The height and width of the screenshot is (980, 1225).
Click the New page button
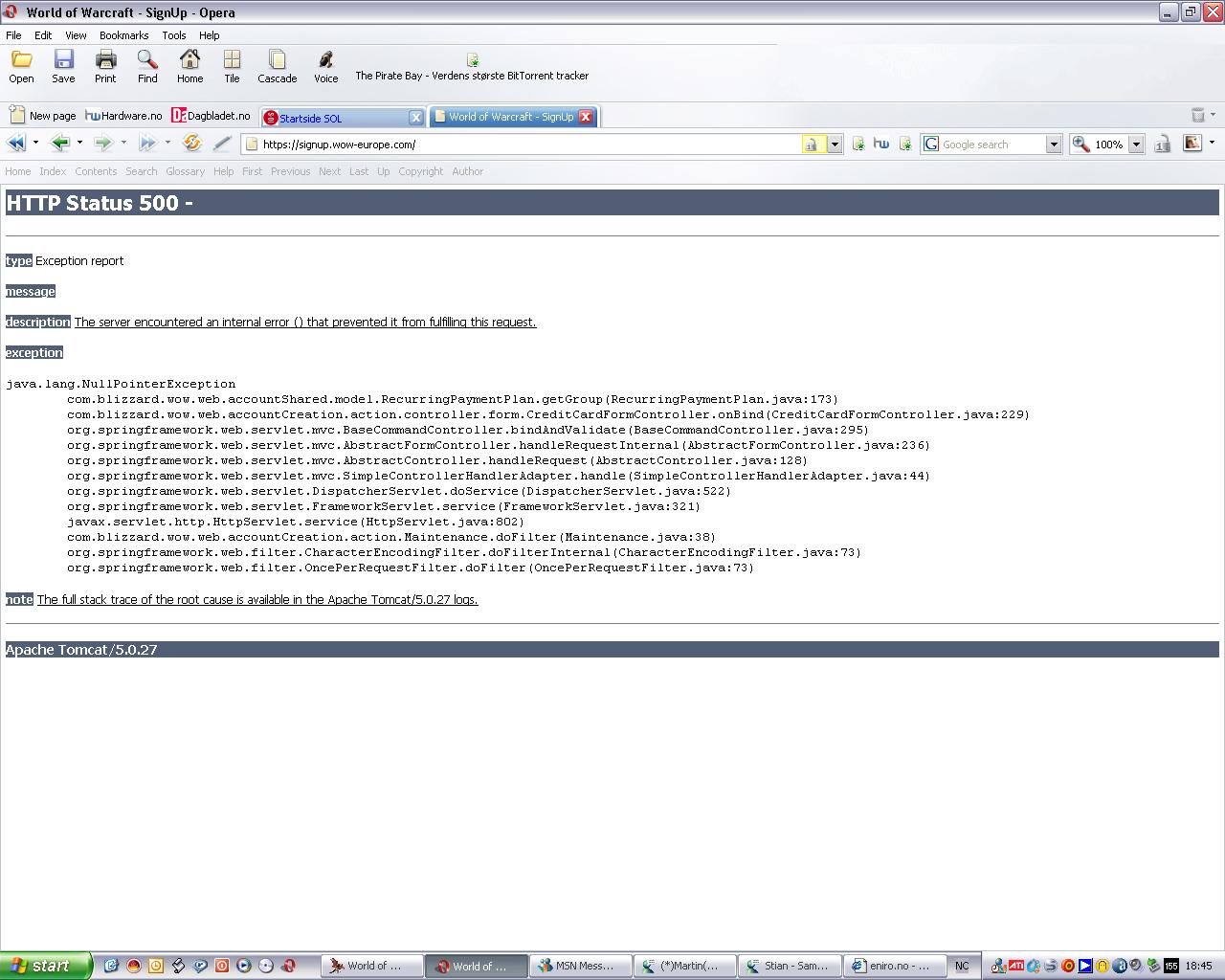42,116
